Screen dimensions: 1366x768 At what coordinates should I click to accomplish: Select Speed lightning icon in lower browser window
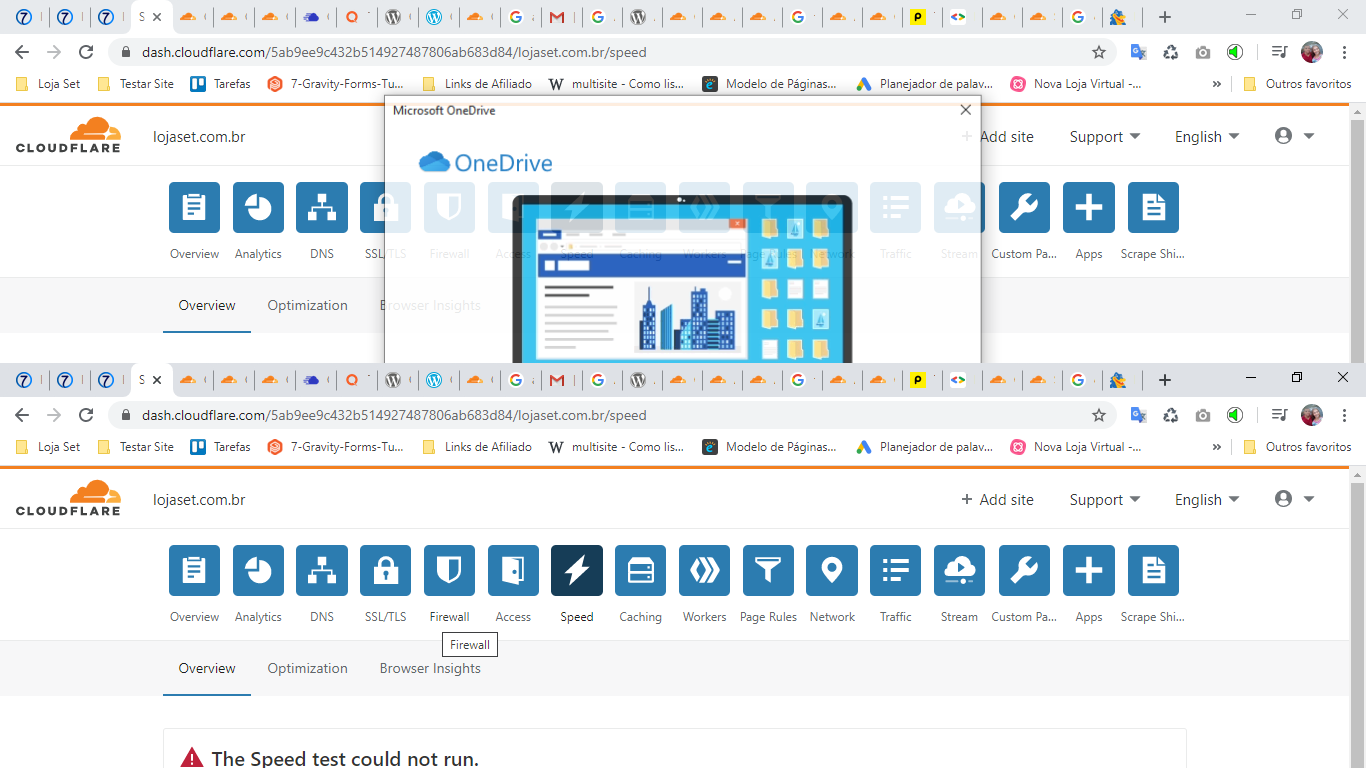[x=577, y=571]
